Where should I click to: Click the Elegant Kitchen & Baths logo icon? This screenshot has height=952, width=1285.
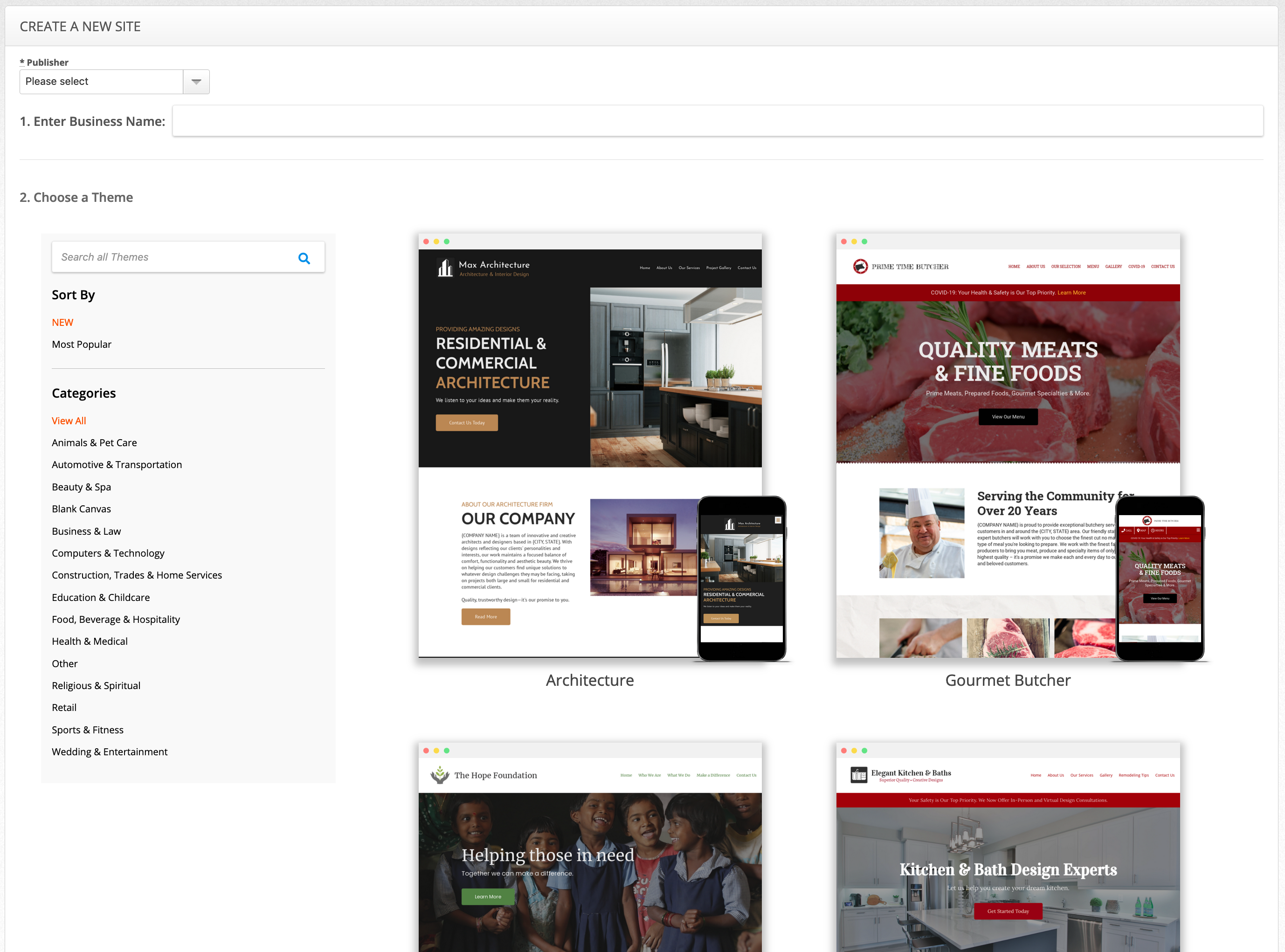(x=858, y=775)
